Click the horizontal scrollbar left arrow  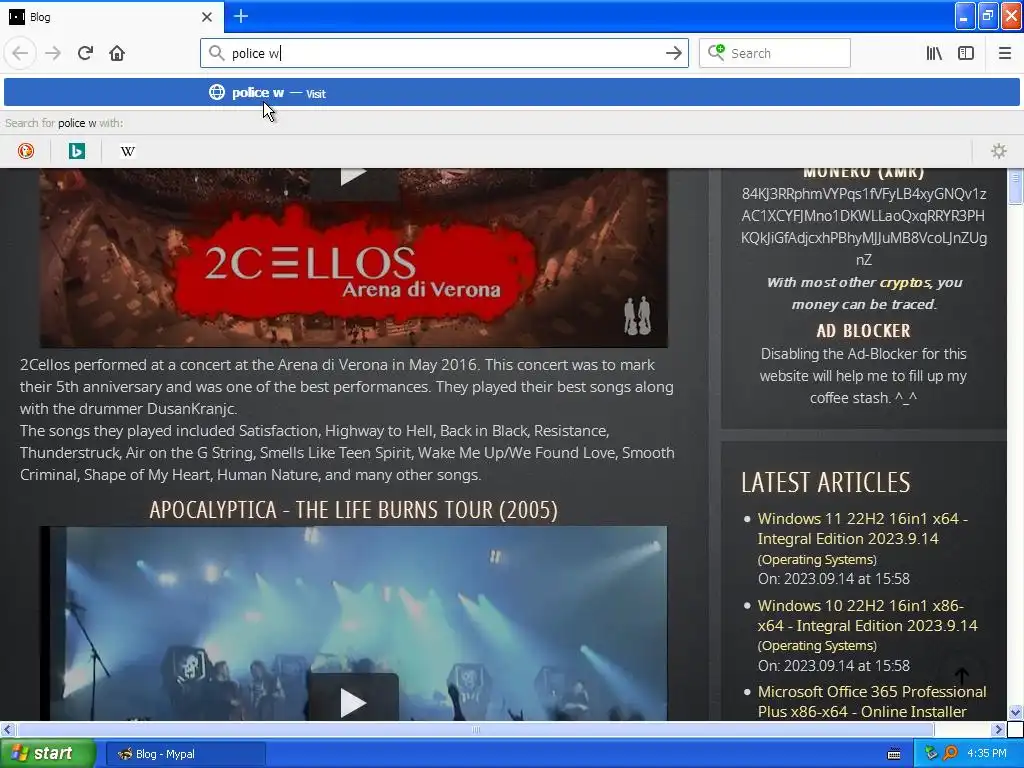(7, 729)
